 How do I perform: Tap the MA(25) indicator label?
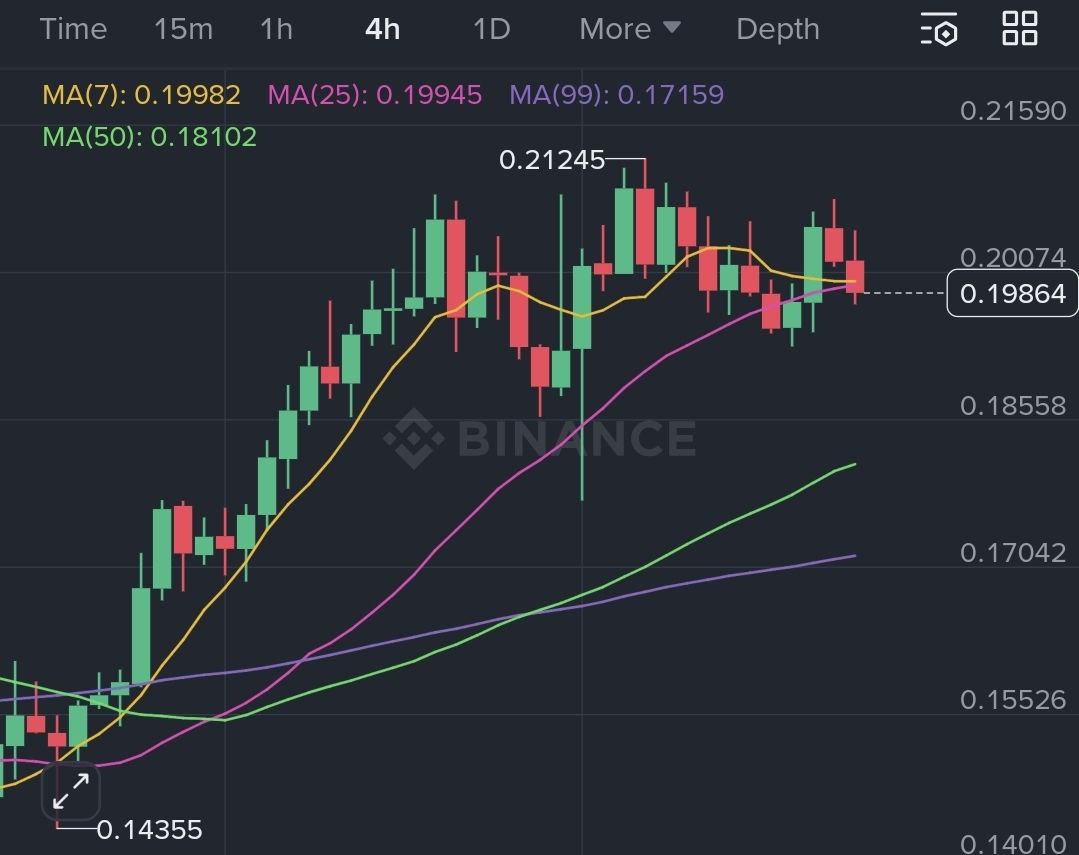(x=374, y=95)
